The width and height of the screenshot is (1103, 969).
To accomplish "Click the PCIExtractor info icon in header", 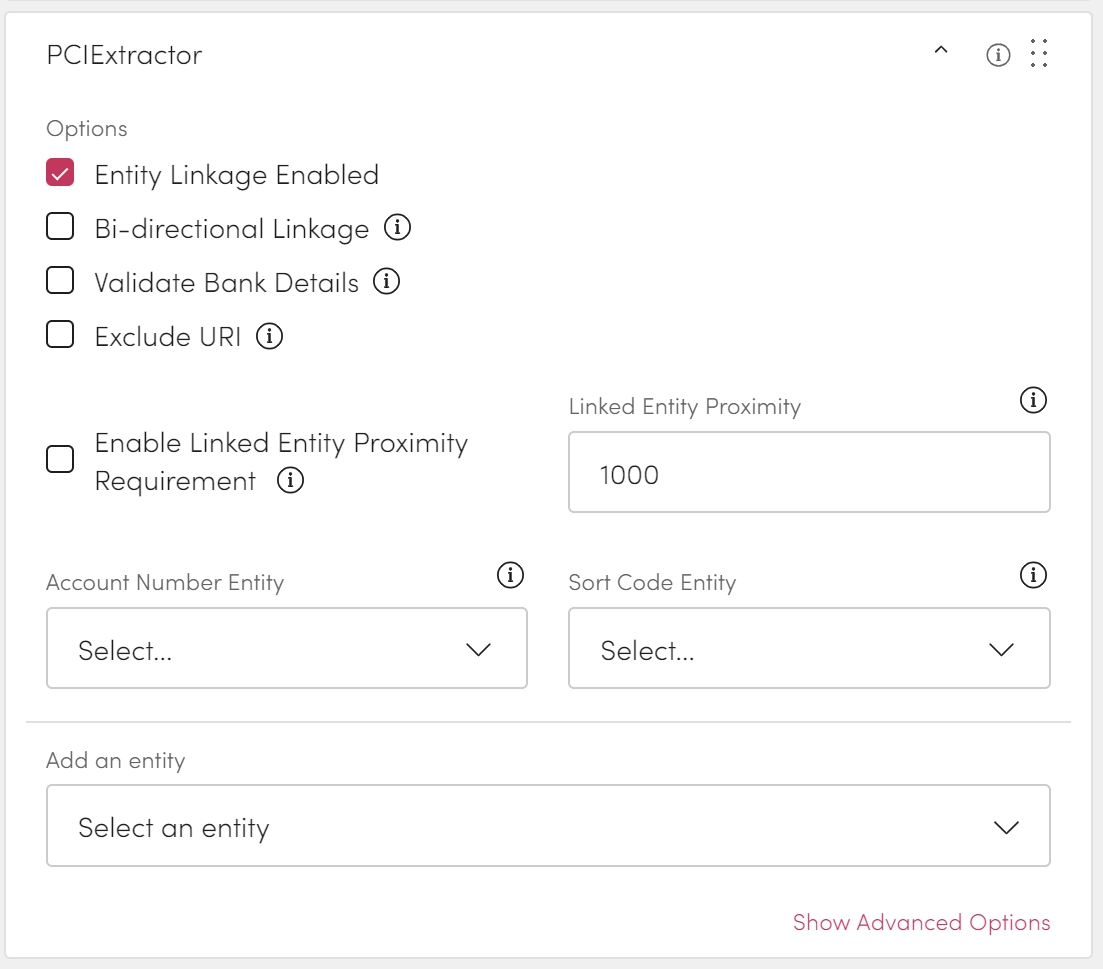I will pos(998,55).
